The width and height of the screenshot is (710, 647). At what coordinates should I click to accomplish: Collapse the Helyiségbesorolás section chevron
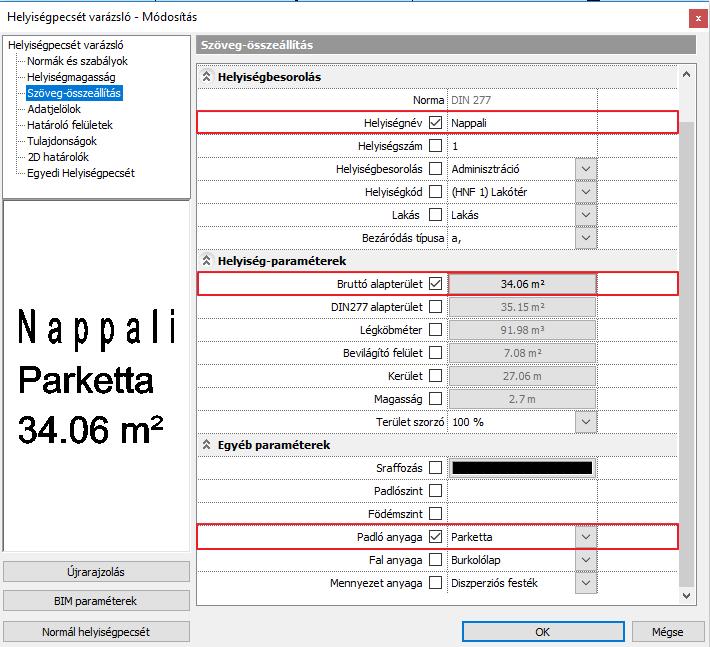(206, 77)
